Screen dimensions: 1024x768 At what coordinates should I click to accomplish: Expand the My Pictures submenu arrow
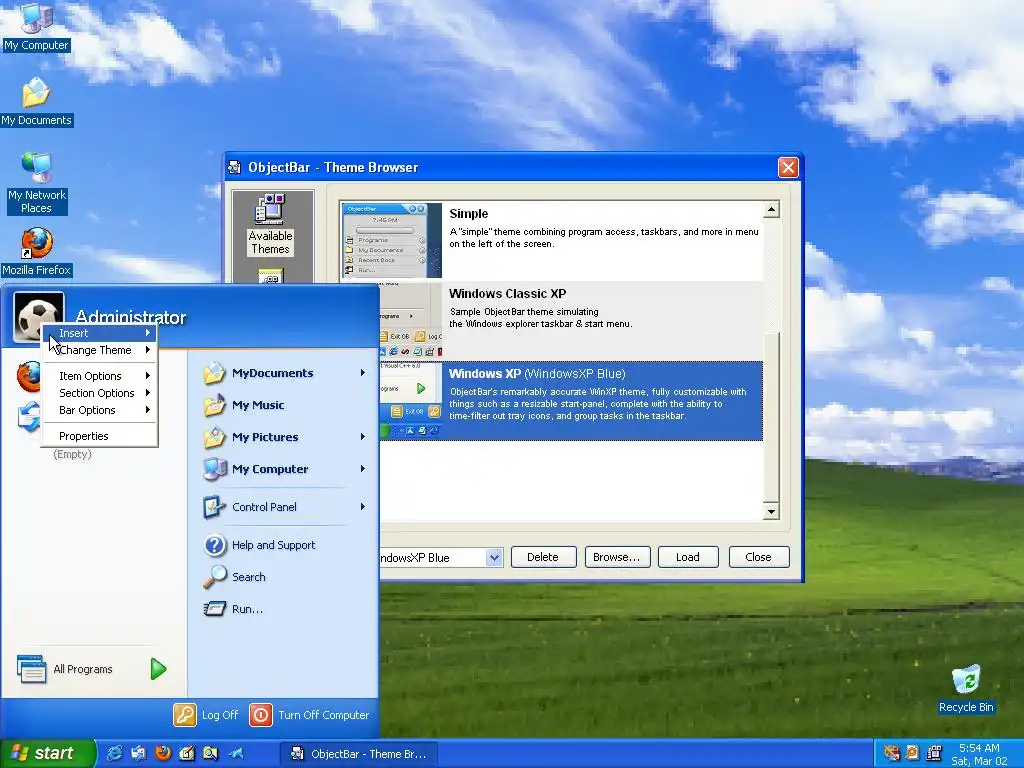point(362,437)
